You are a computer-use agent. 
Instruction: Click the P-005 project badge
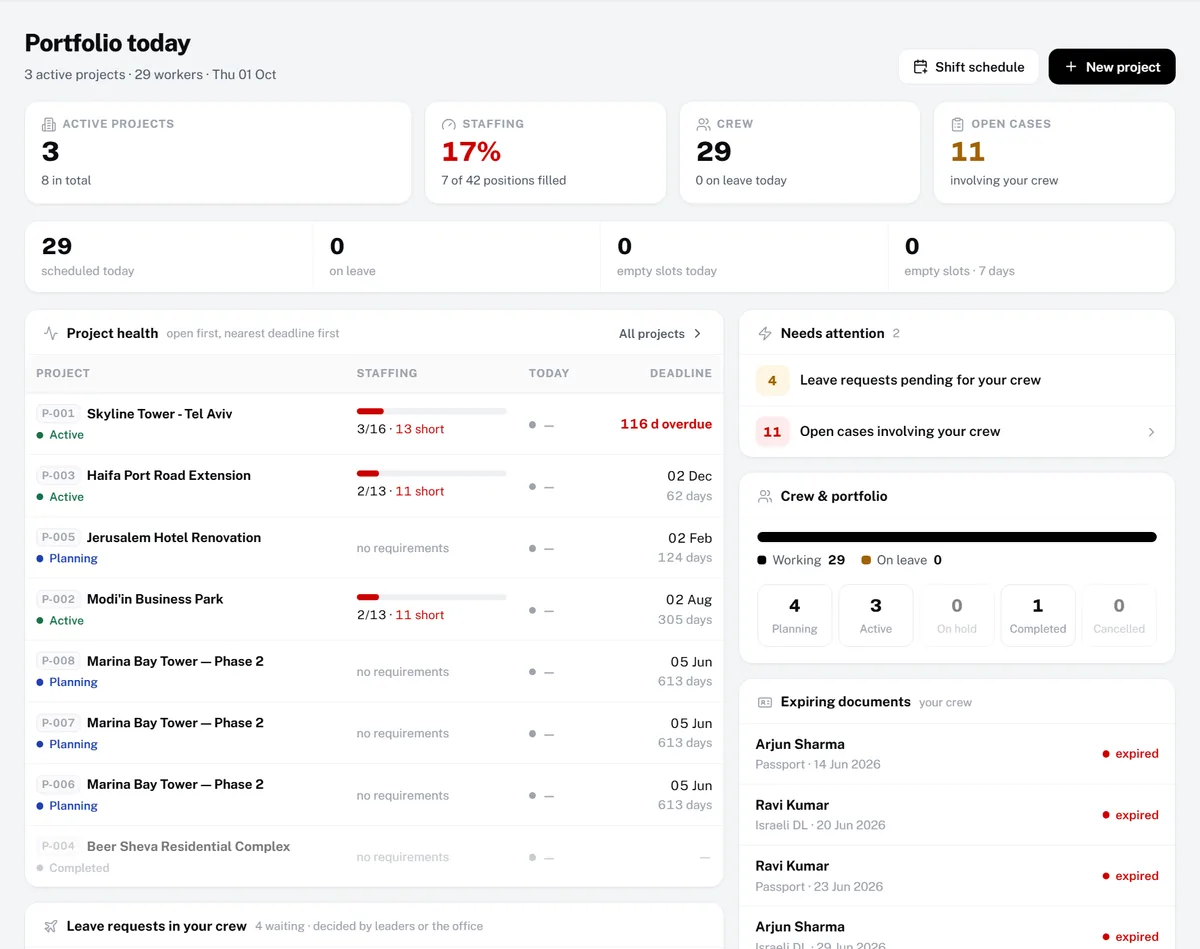pyautogui.click(x=58, y=537)
